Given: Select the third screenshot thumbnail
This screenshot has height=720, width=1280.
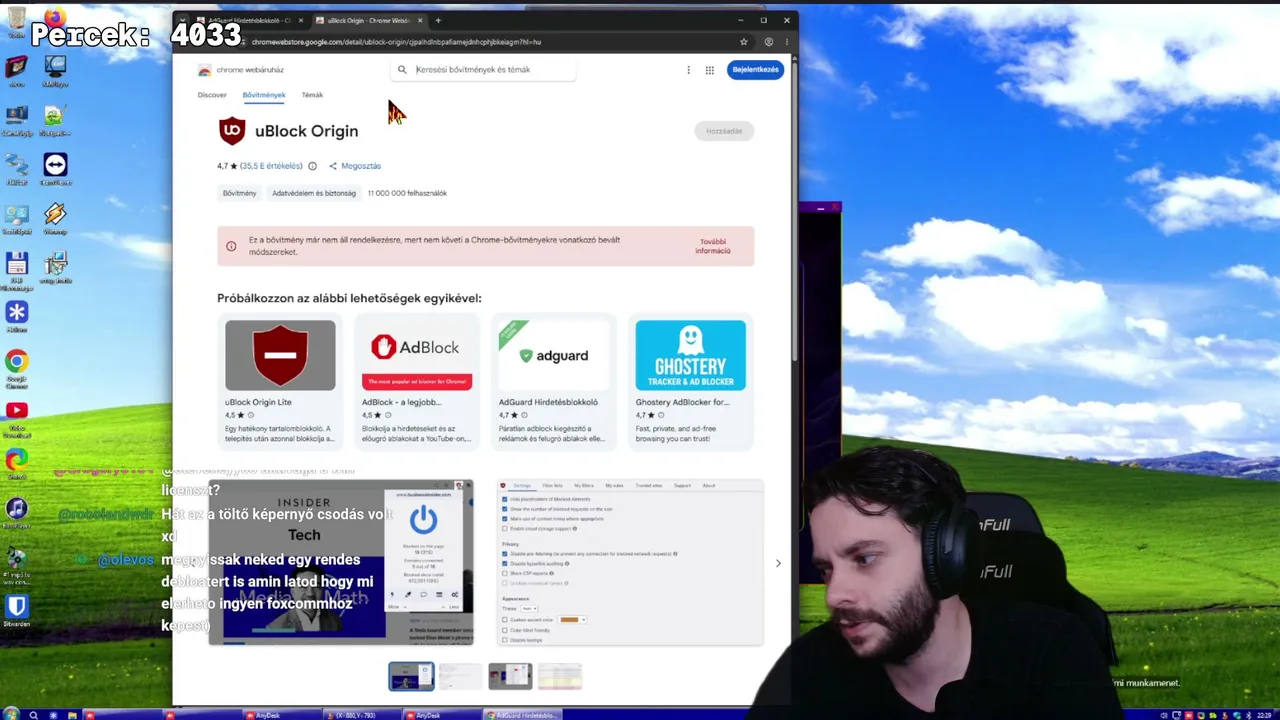Looking at the screenshot, I should click(x=510, y=677).
